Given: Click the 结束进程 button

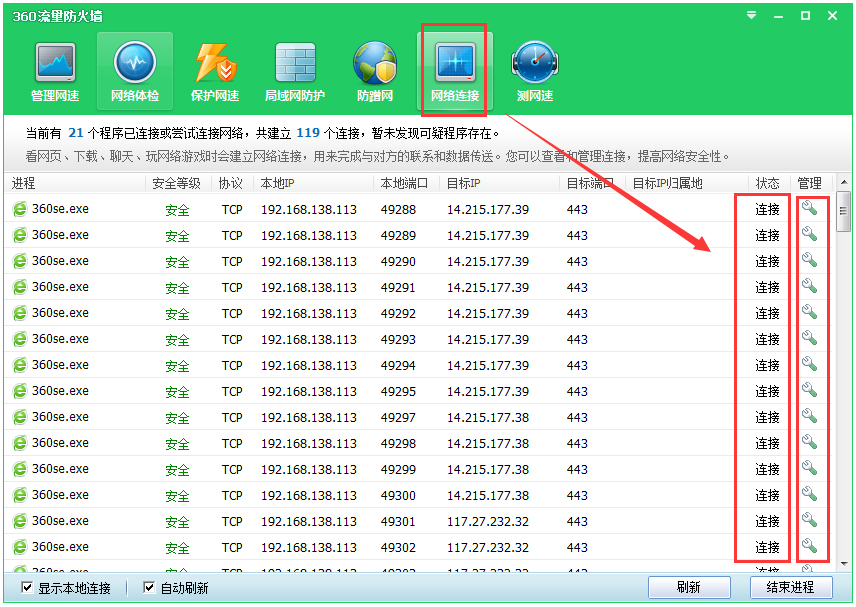Looking at the screenshot, I should (x=791, y=587).
